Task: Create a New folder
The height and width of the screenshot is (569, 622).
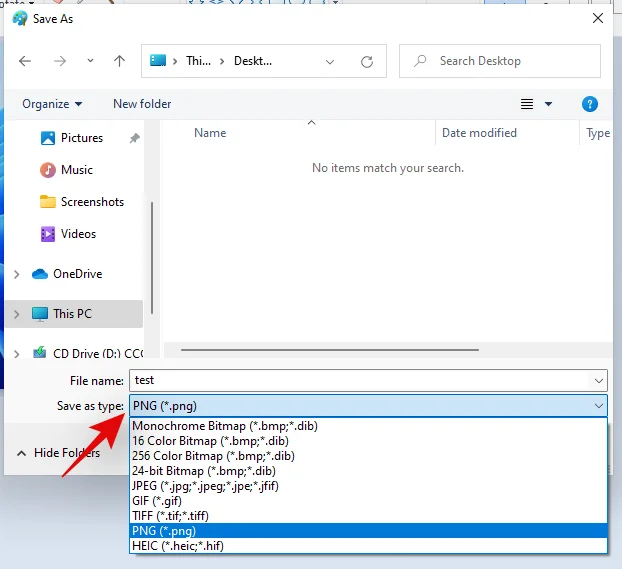Action: point(142,104)
